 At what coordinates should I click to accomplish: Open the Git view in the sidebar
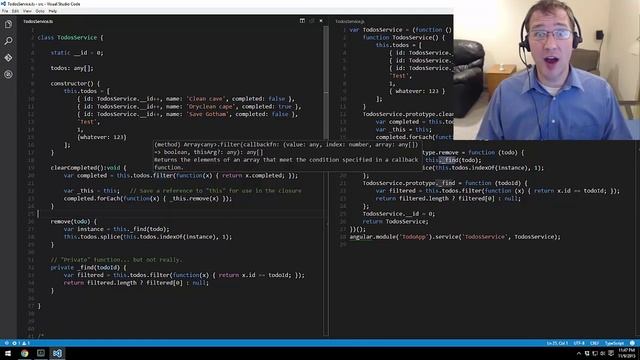click(8, 58)
